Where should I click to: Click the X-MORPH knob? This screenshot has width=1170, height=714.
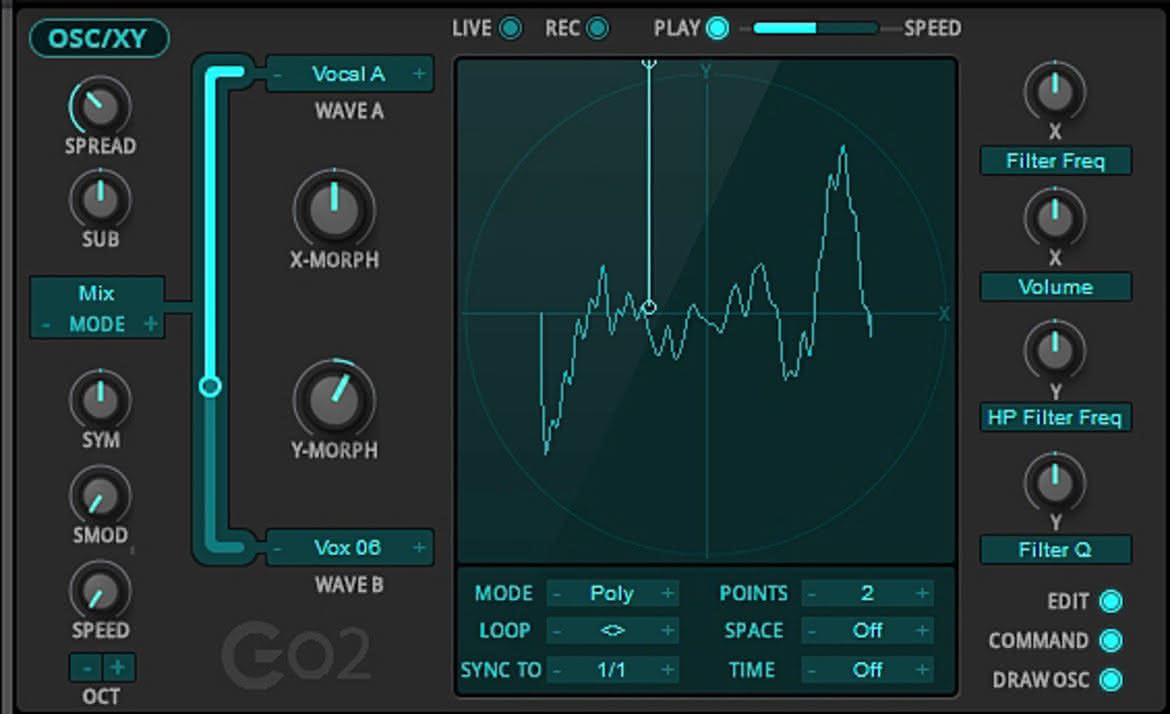point(334,208)
